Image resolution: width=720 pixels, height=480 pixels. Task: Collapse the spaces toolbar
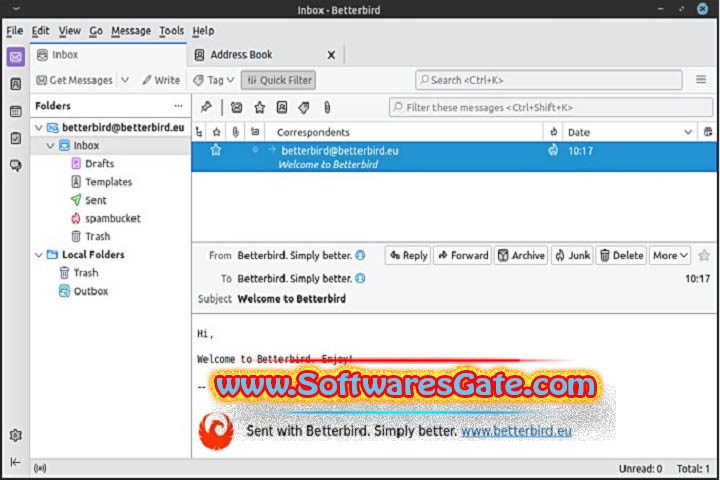point(16,462)
